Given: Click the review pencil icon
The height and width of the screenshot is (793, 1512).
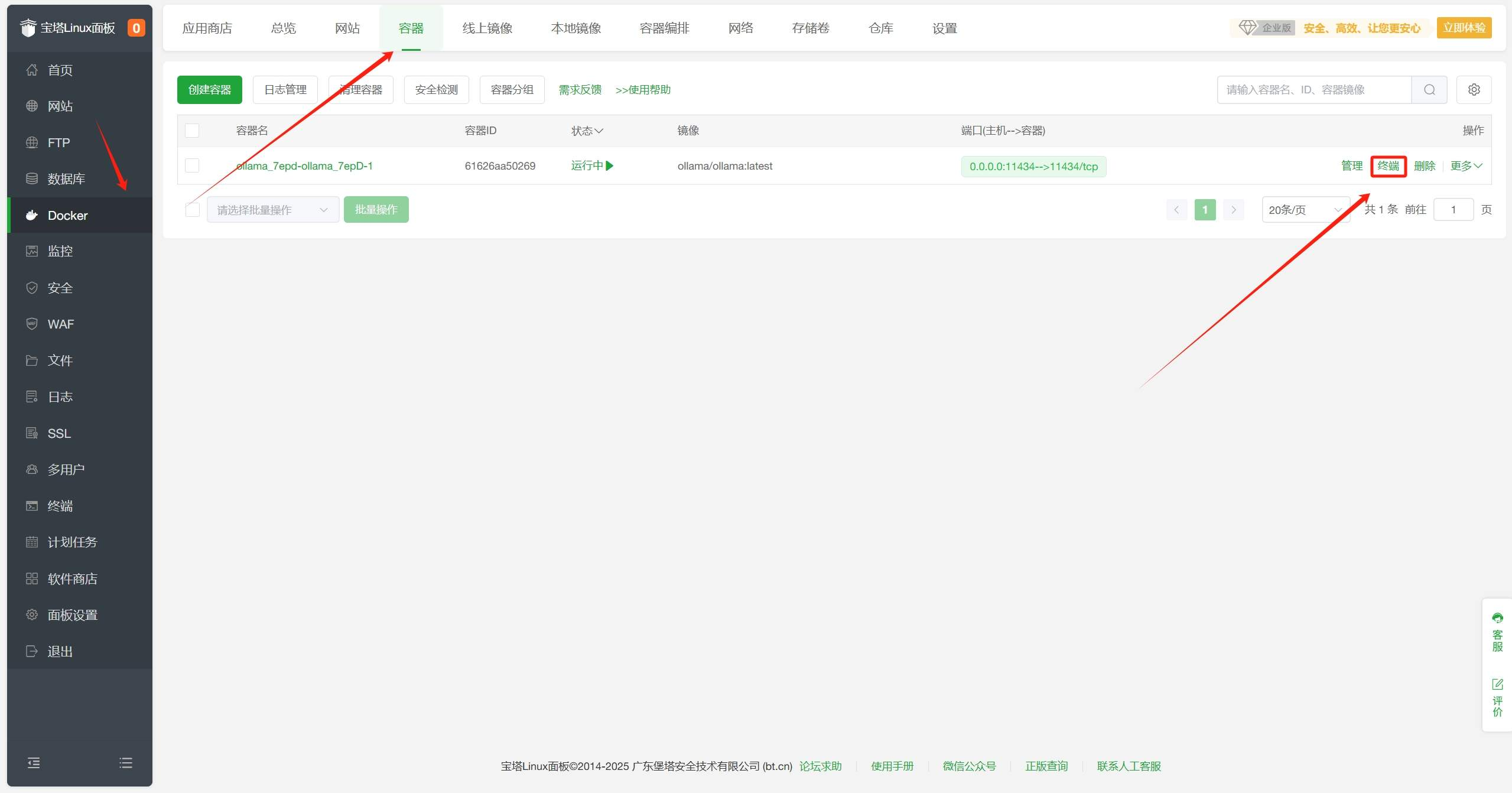Looking at the screenshot, I should [1497, 684].
